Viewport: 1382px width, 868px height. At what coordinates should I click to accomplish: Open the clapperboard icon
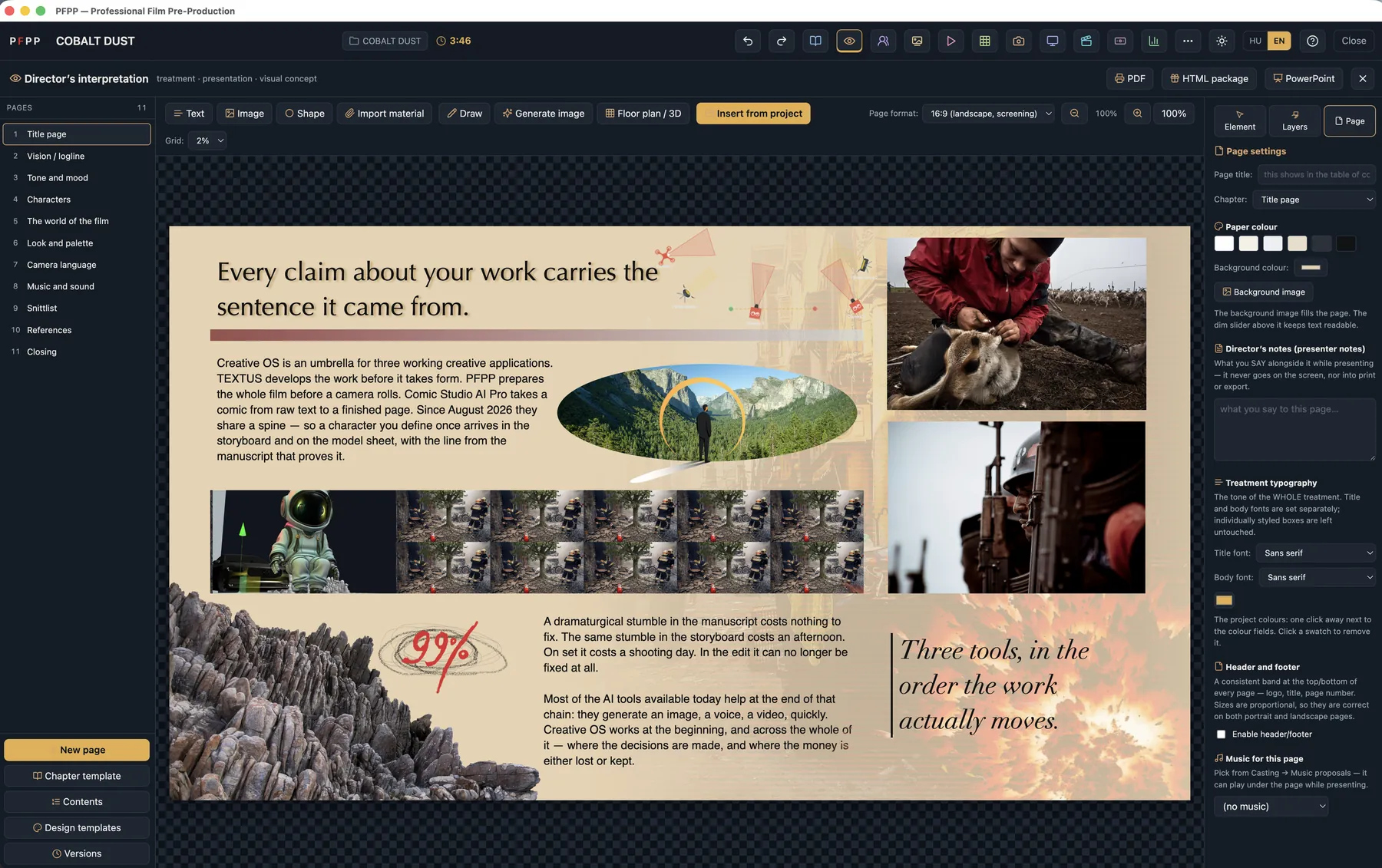(x=1086, y=41)
